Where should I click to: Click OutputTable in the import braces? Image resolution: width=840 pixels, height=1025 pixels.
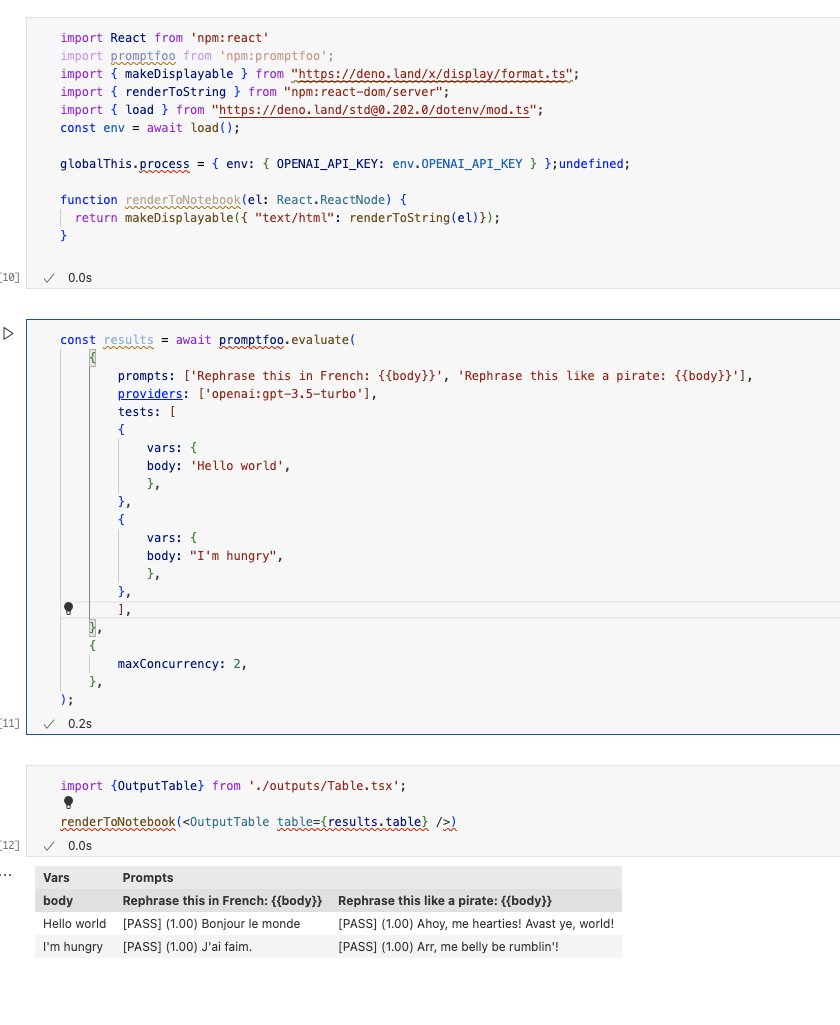click(x=158, y=786)
